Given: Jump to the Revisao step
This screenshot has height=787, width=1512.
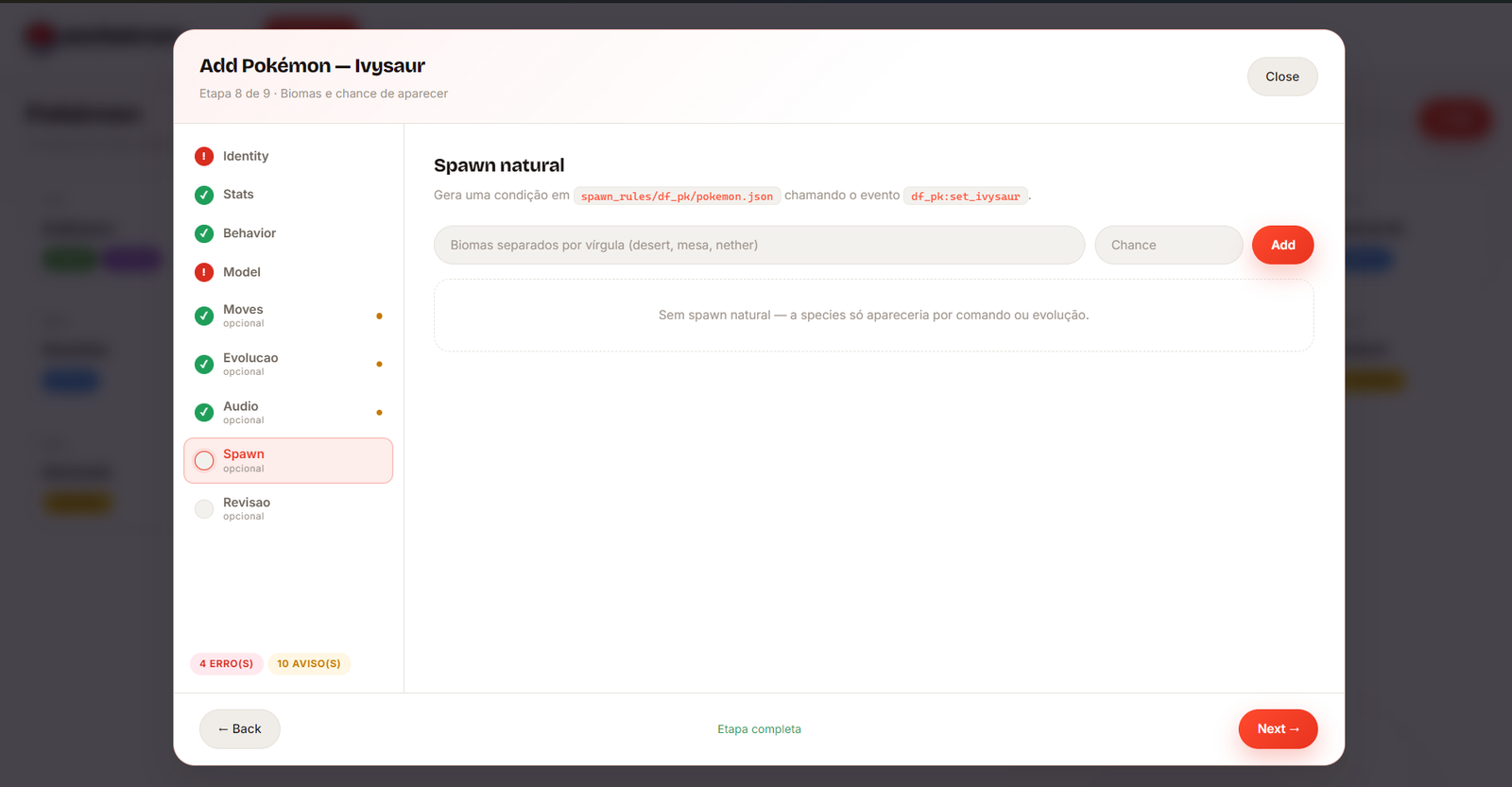Looking at the screenshot, I should tap(288, 508).
